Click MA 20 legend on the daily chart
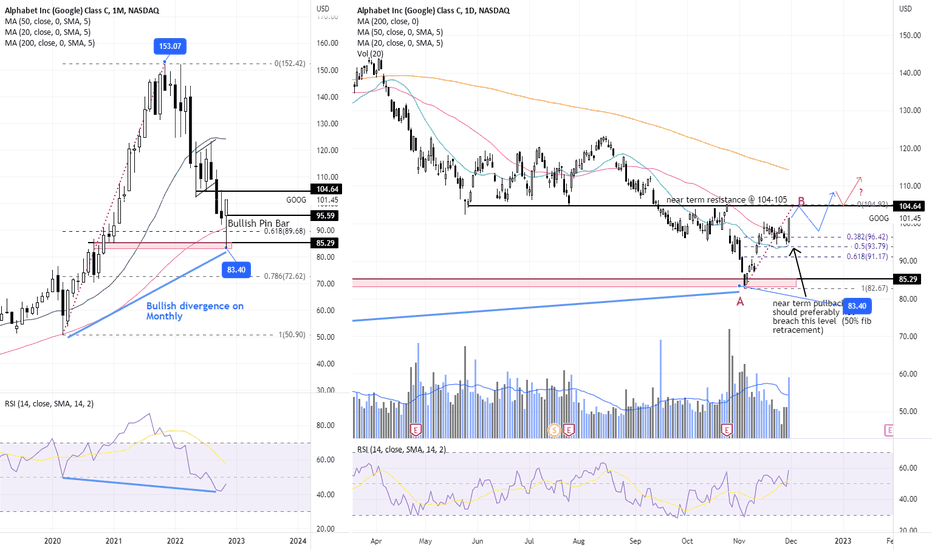The width and height of the screenshot is (932, 550). (400, 43)
